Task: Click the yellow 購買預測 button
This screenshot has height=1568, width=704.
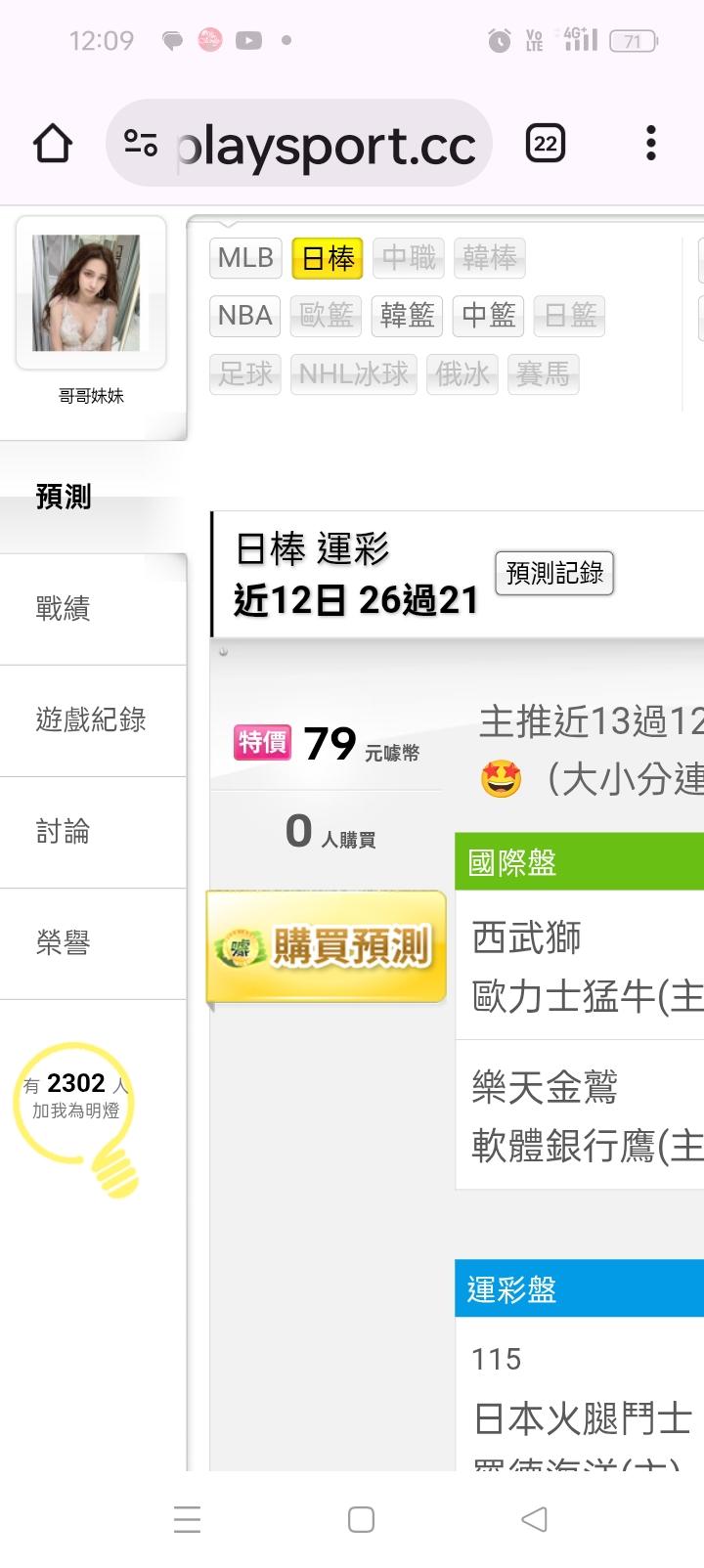Action: tap(327, 946)
